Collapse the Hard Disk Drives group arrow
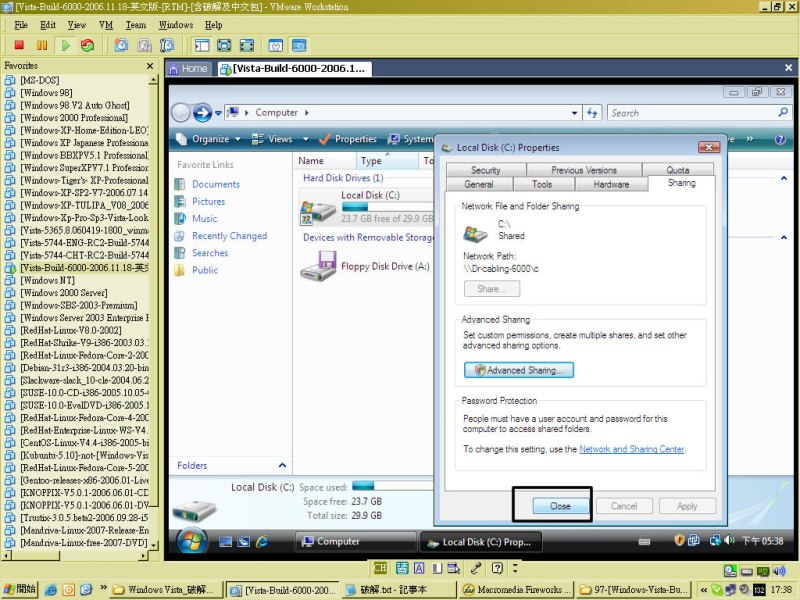This screenshot has height=600, width=800. tap(784, 178)
